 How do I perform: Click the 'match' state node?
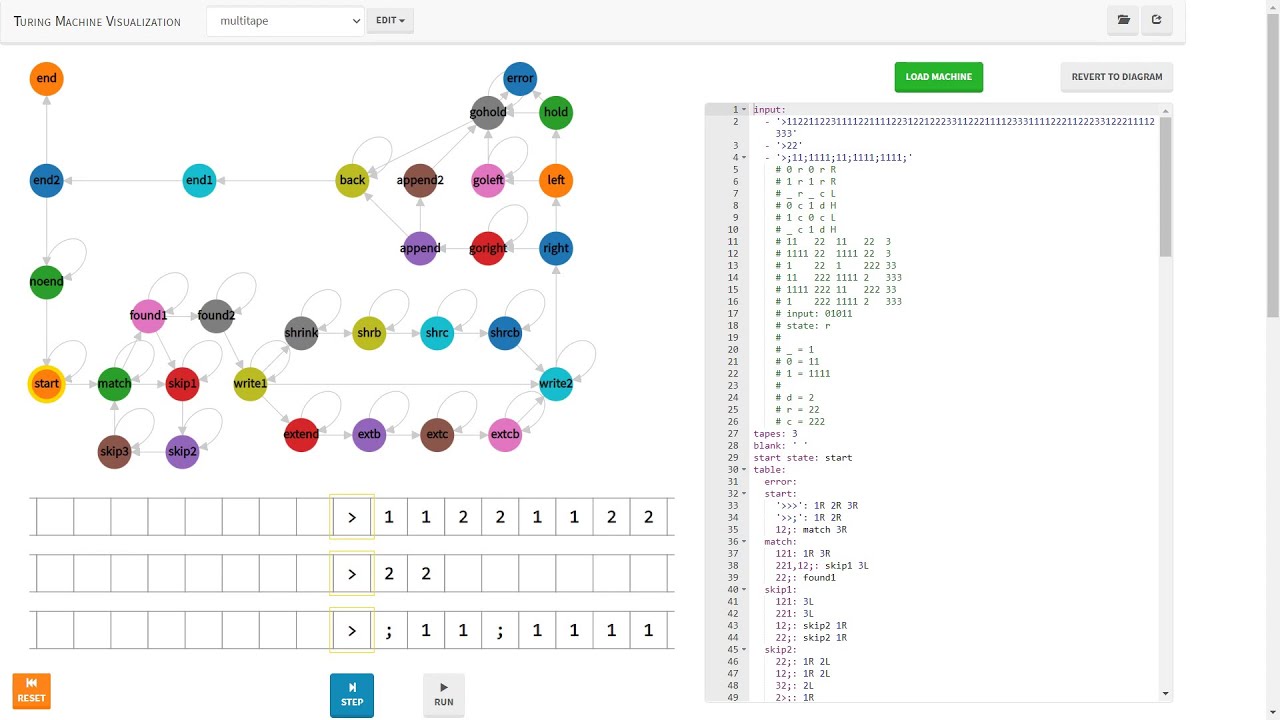pos(115,384)
